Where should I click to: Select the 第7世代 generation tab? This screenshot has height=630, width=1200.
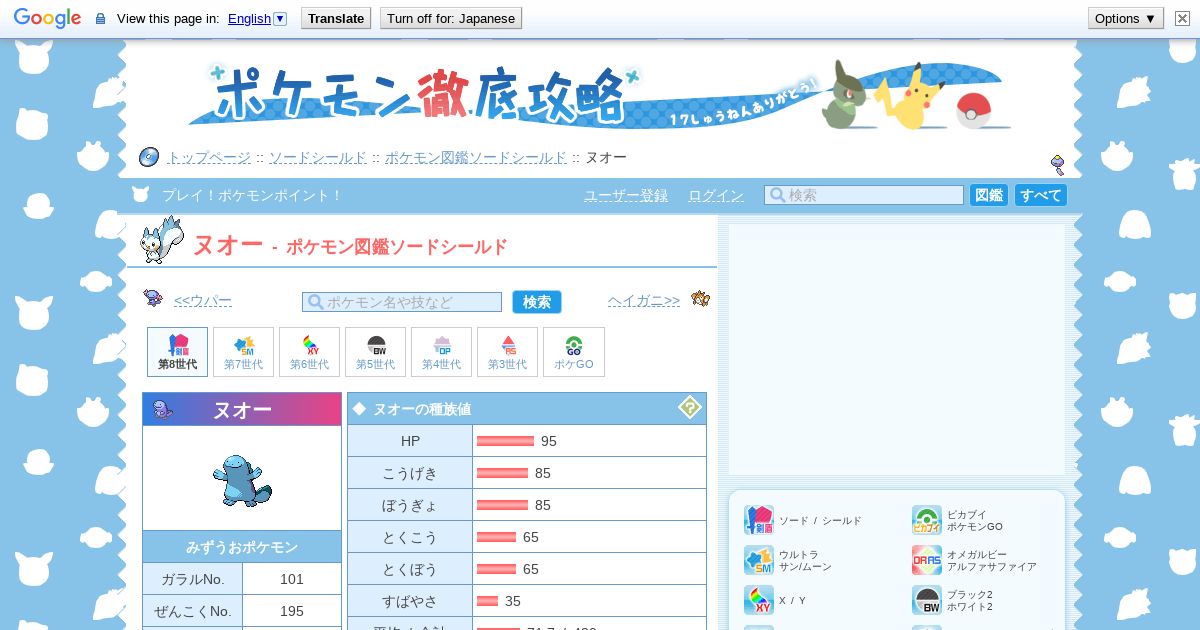click(x=244, y=352)
